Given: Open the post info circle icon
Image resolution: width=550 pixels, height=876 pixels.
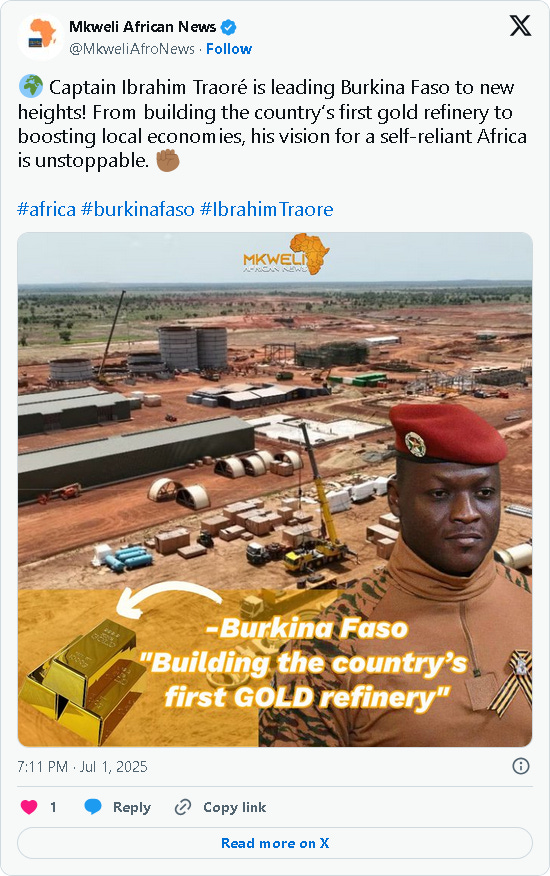Looking at the screenshot, I should 520,766.
